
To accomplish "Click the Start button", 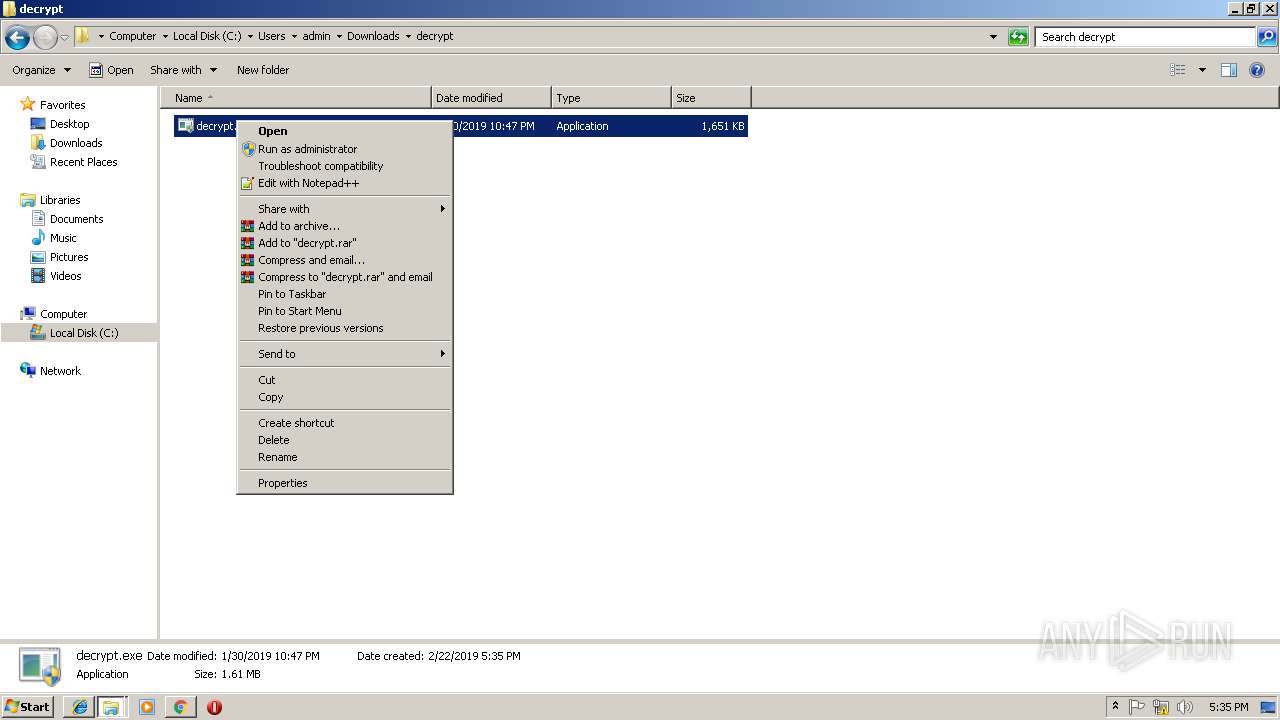I will point(27,706).
